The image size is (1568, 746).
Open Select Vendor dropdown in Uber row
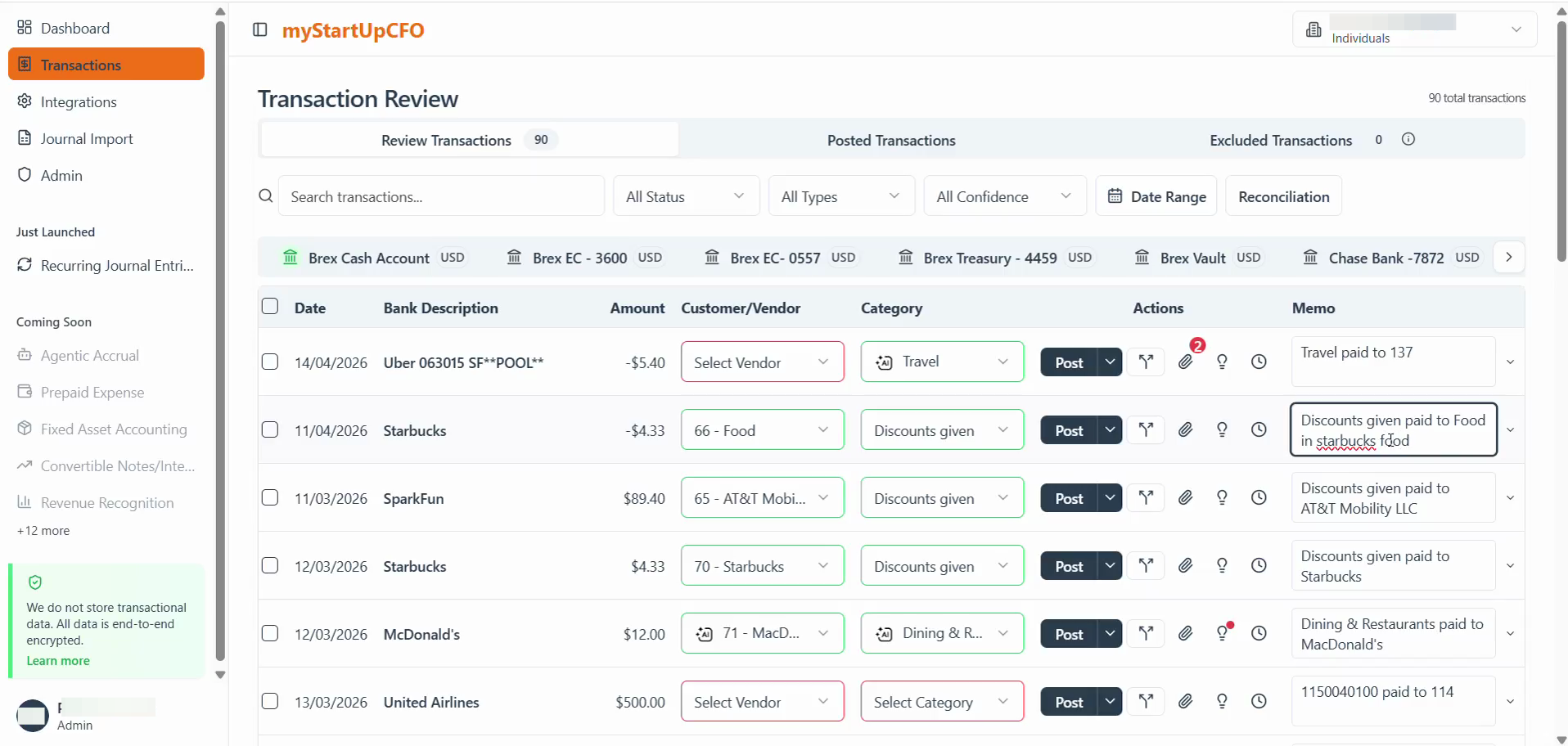pyautogui.click(x=762, y=362)
